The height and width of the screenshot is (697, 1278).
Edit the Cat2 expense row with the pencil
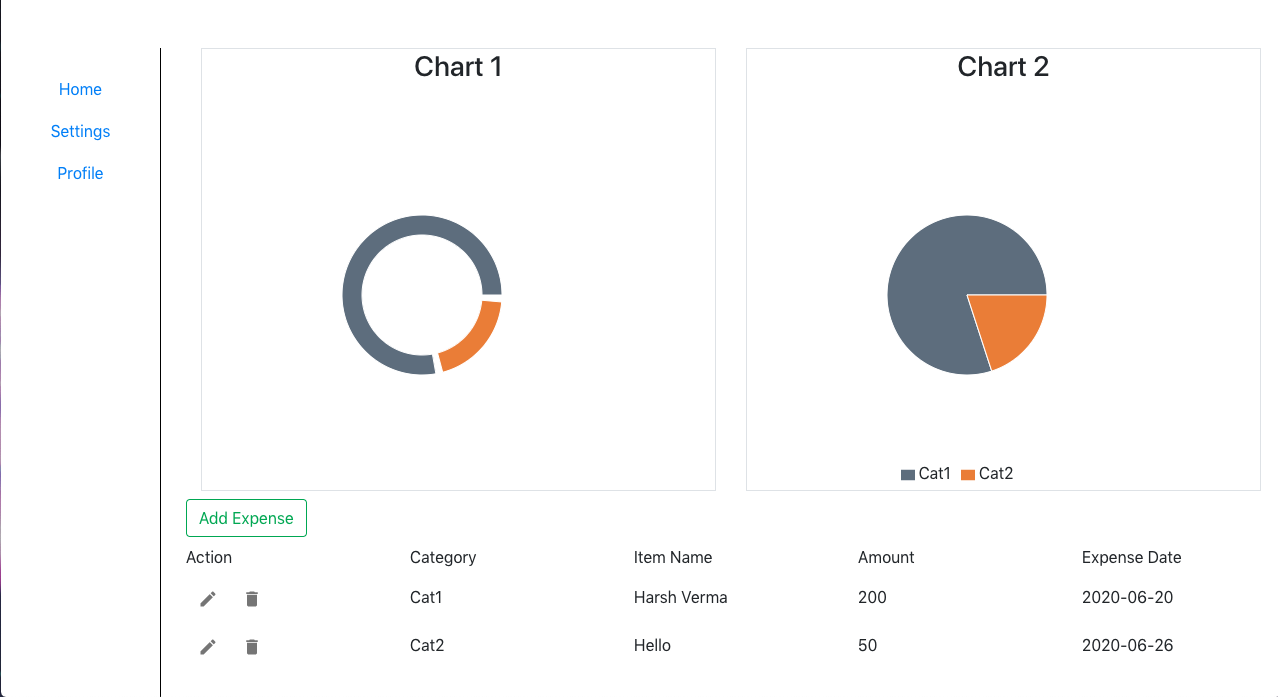coord(208,647)
